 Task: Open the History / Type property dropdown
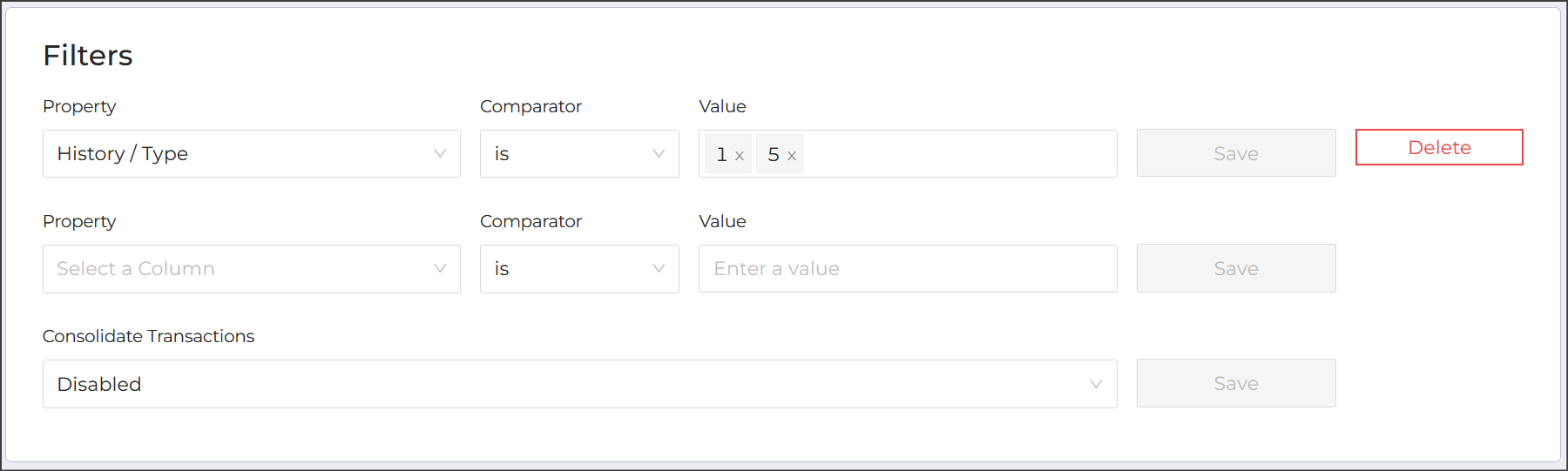(x=252, y=154)
